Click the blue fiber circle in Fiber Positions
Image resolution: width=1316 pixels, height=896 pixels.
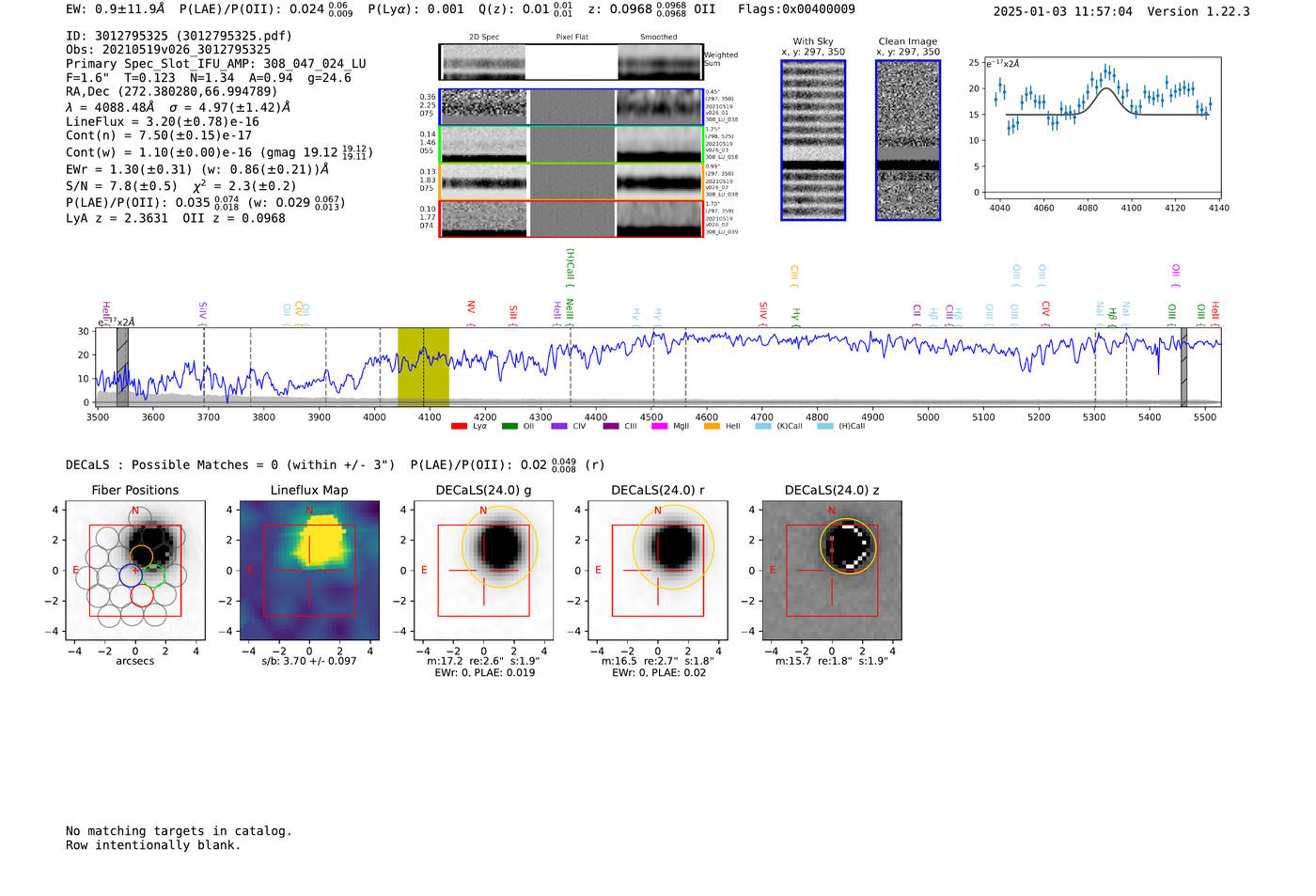(131, 575)
